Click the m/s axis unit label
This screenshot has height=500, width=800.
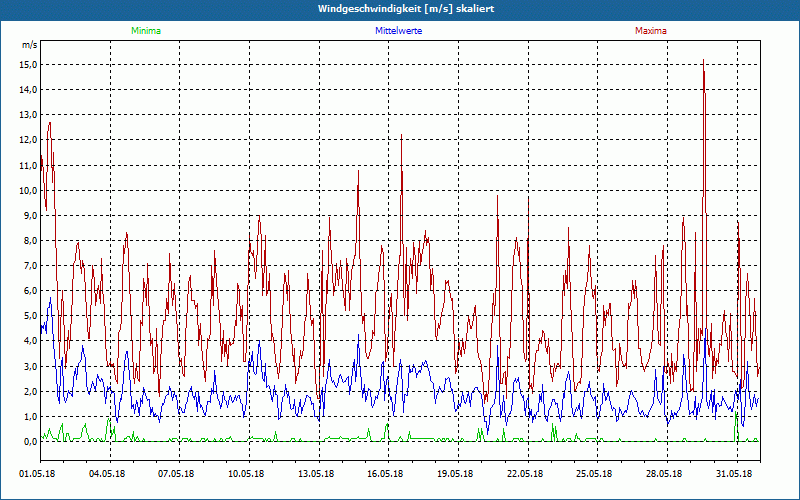pos(30,45)
